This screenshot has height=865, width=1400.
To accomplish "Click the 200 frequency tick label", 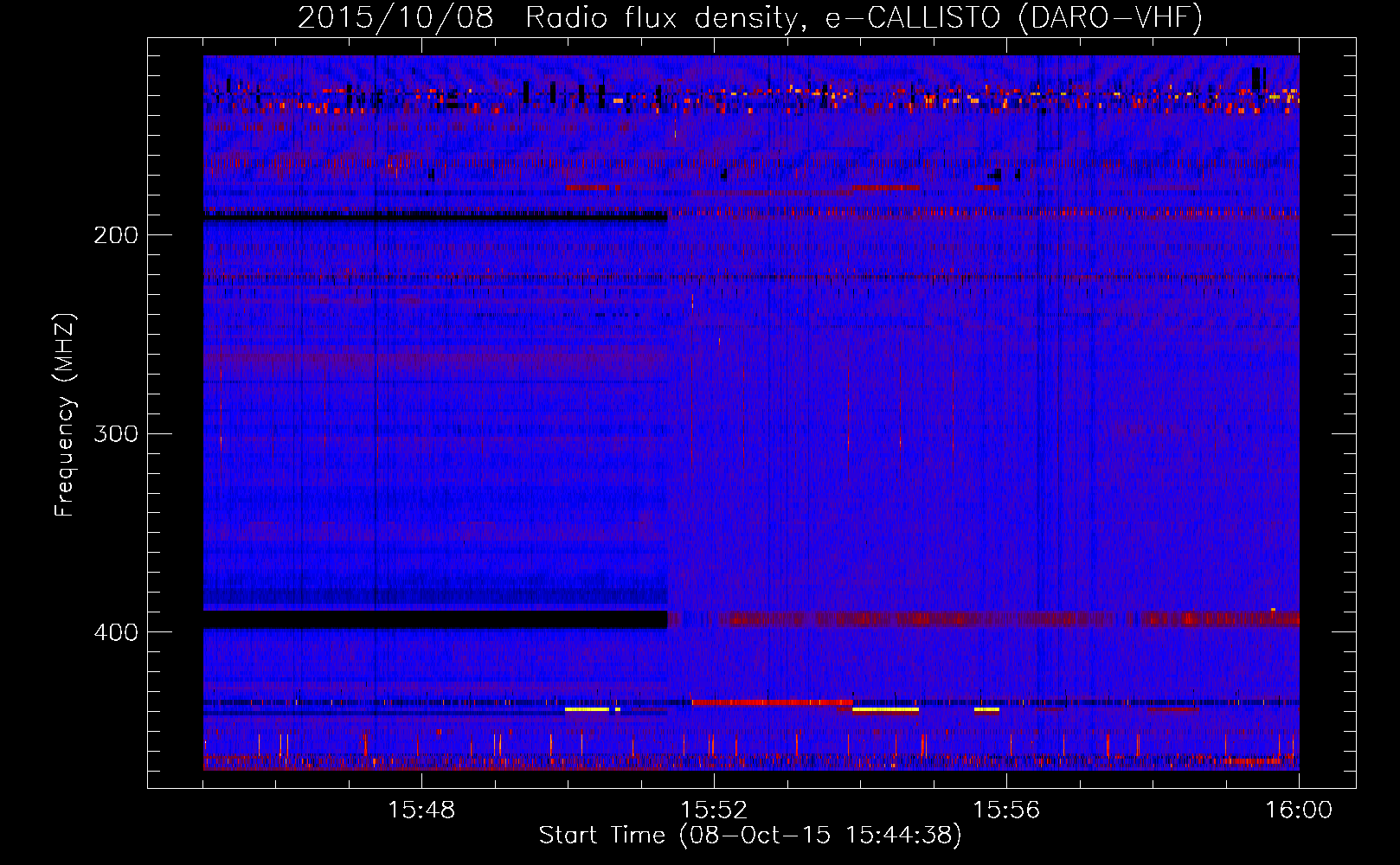I will point(116,235).
